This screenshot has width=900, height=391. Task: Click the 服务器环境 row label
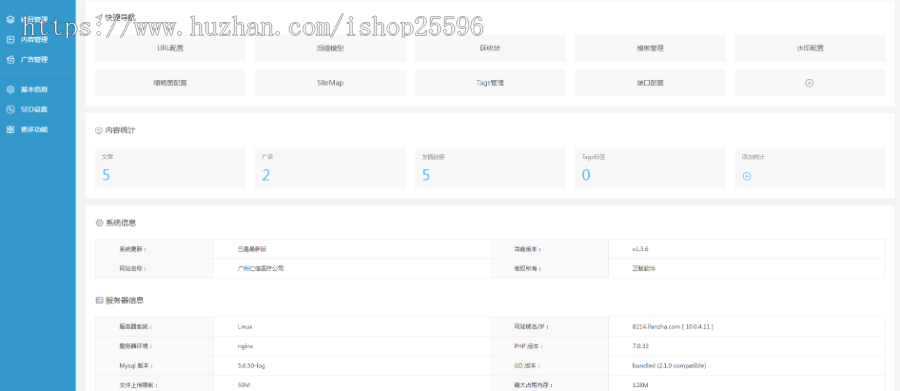(x=135, y=346)
